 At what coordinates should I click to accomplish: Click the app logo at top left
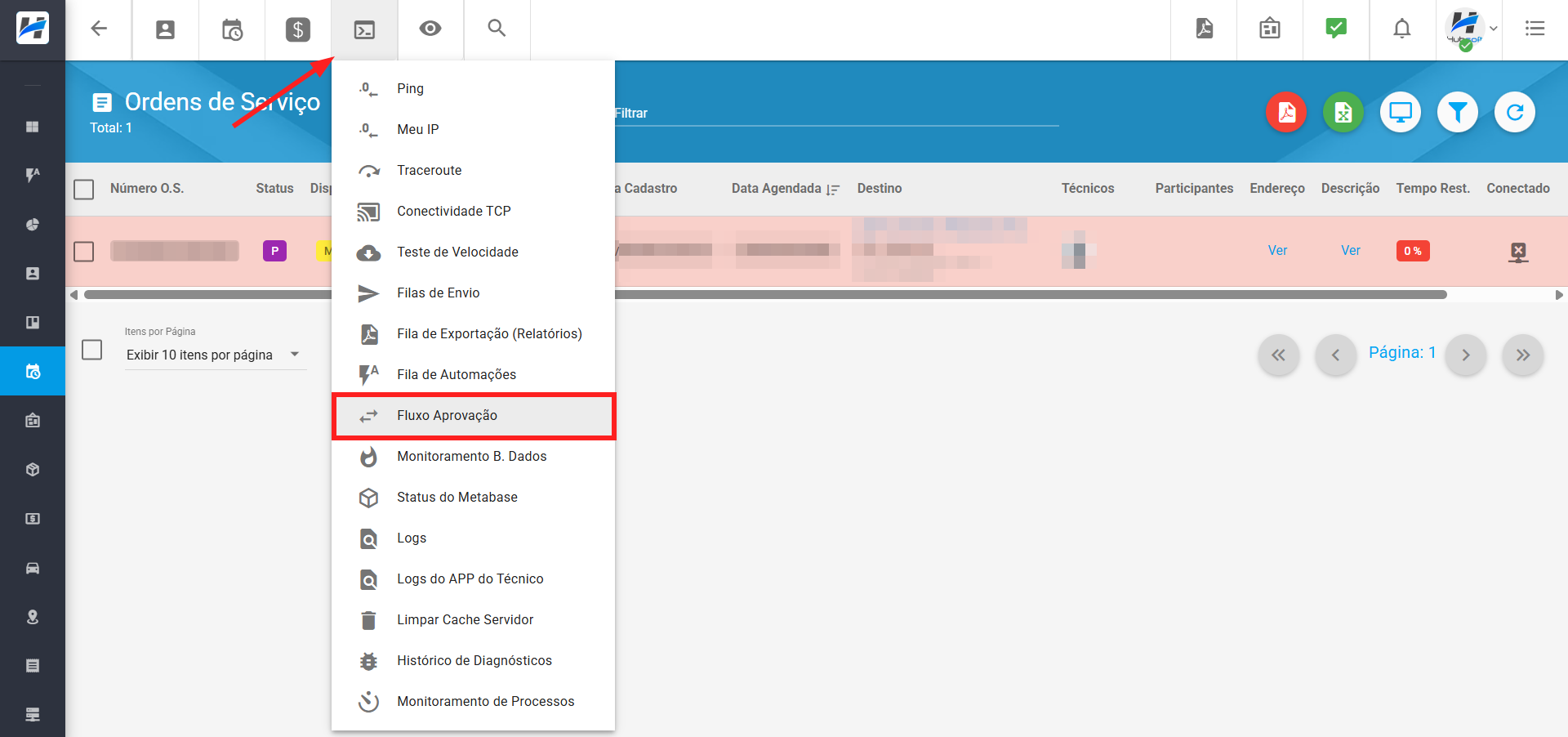(x=33, y=29)
